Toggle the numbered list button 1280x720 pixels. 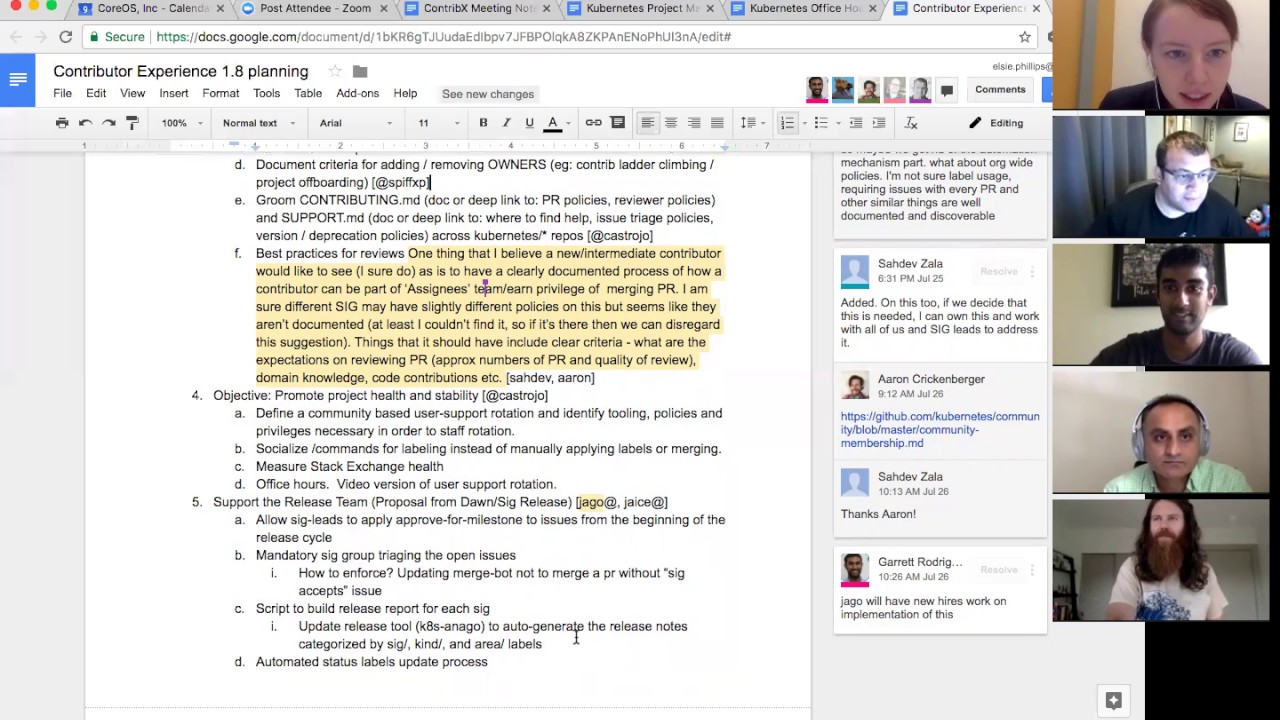click(x=786, y=123)
